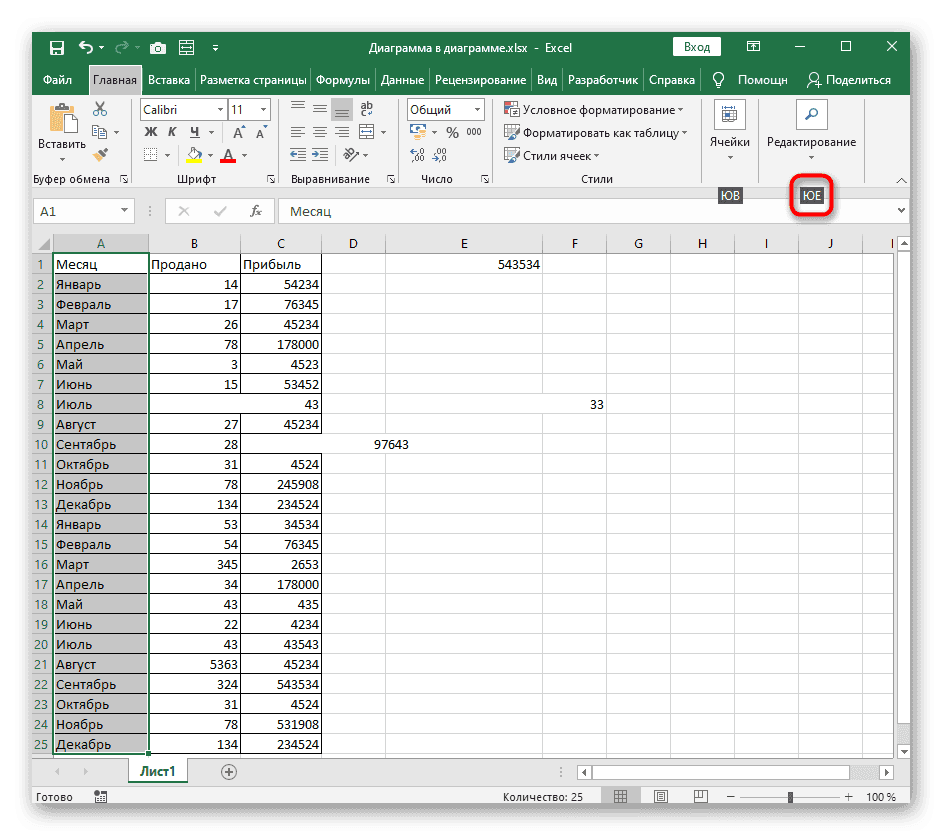Toggle bold (Ж) formatting
Image resolution: width=942 pixels, height=835 pixels.
click(x=151, y=132)
